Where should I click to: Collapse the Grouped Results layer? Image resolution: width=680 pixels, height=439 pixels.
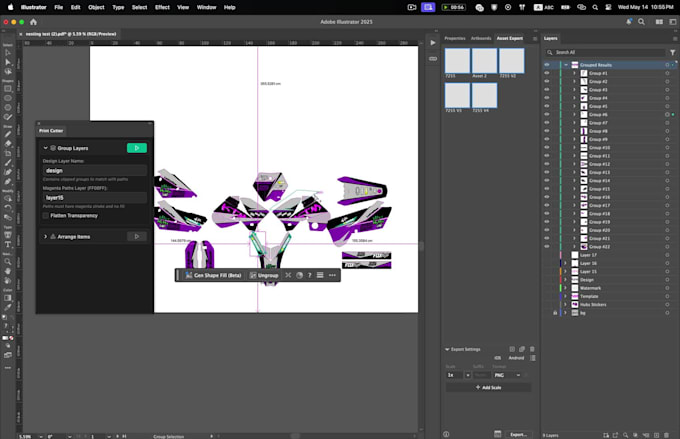tap(566, 65)
